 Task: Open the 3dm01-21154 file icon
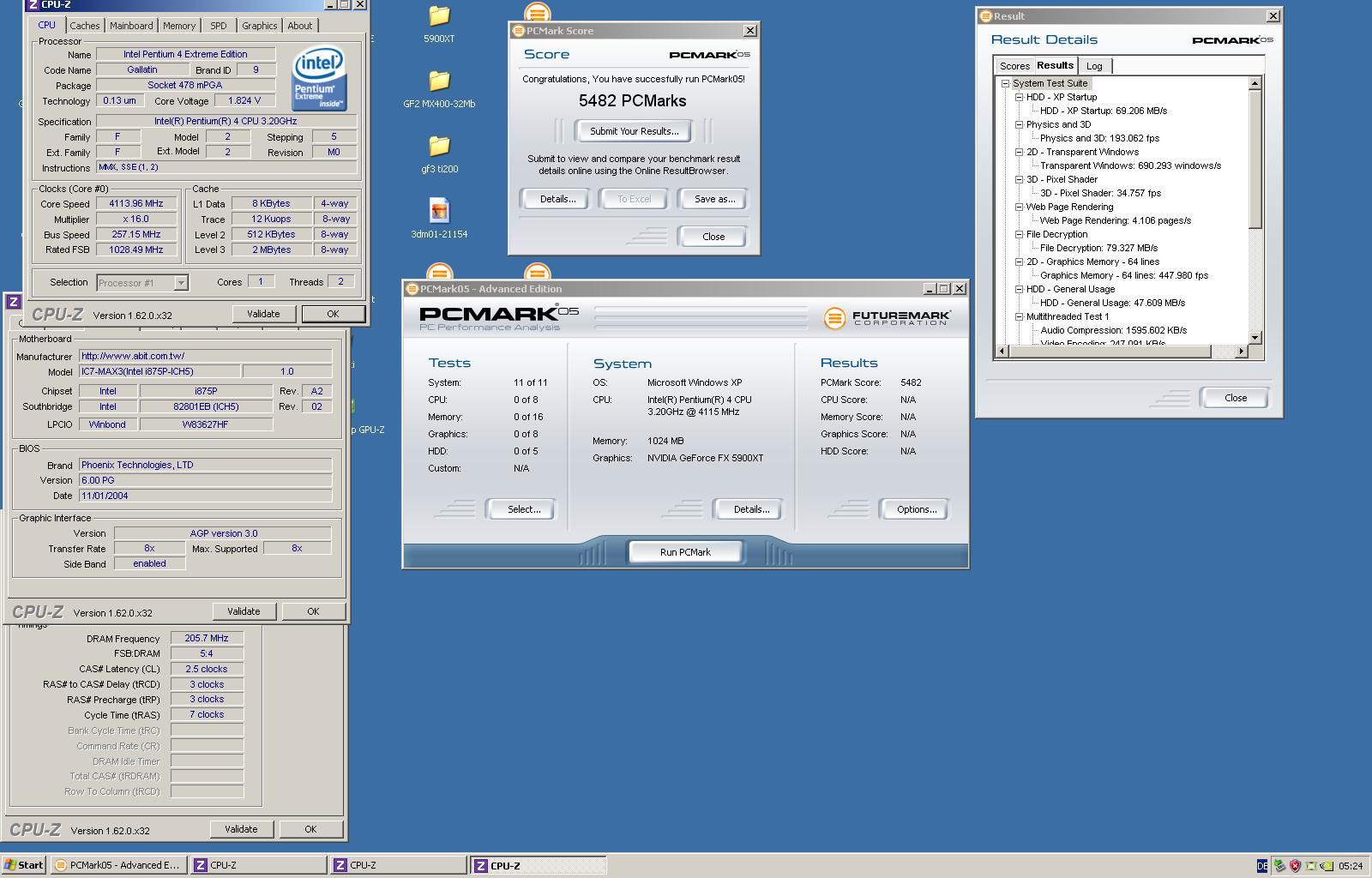[439, 211]
